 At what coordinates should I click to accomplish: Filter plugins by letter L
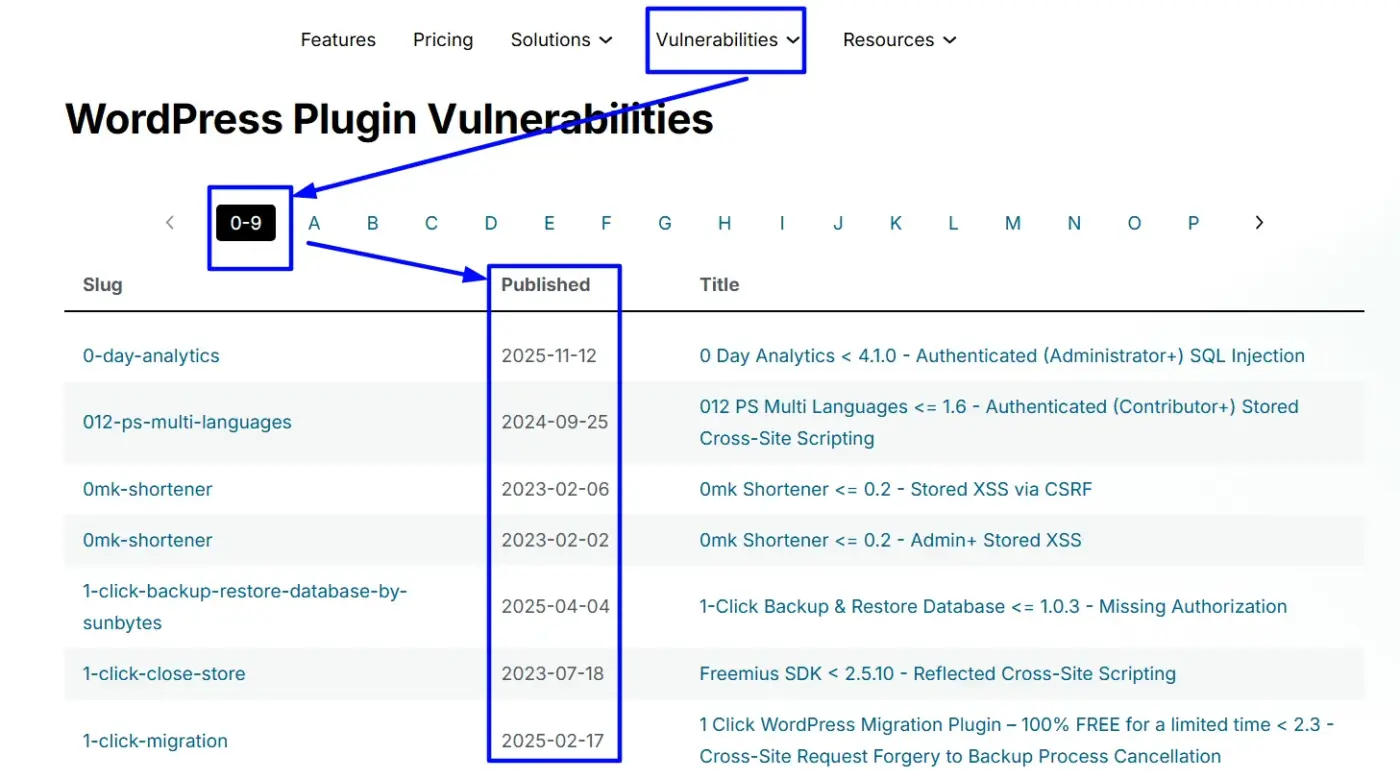pyautogui.click(x=953, y=223)
